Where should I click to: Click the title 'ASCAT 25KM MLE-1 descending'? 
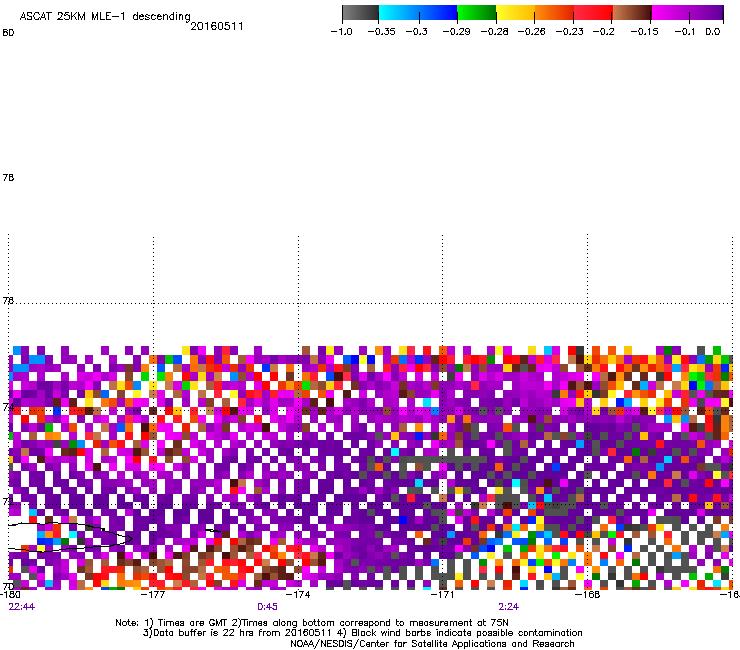(x=105, y=16)
